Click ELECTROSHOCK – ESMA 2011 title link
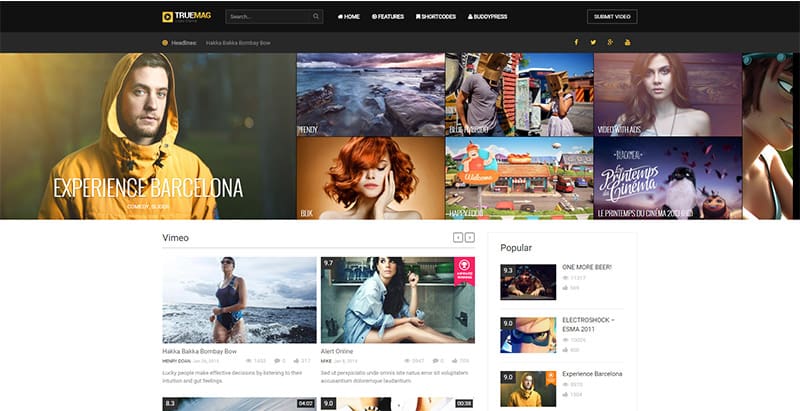This screenshot has height=411, width=800. tap(588, 324)
